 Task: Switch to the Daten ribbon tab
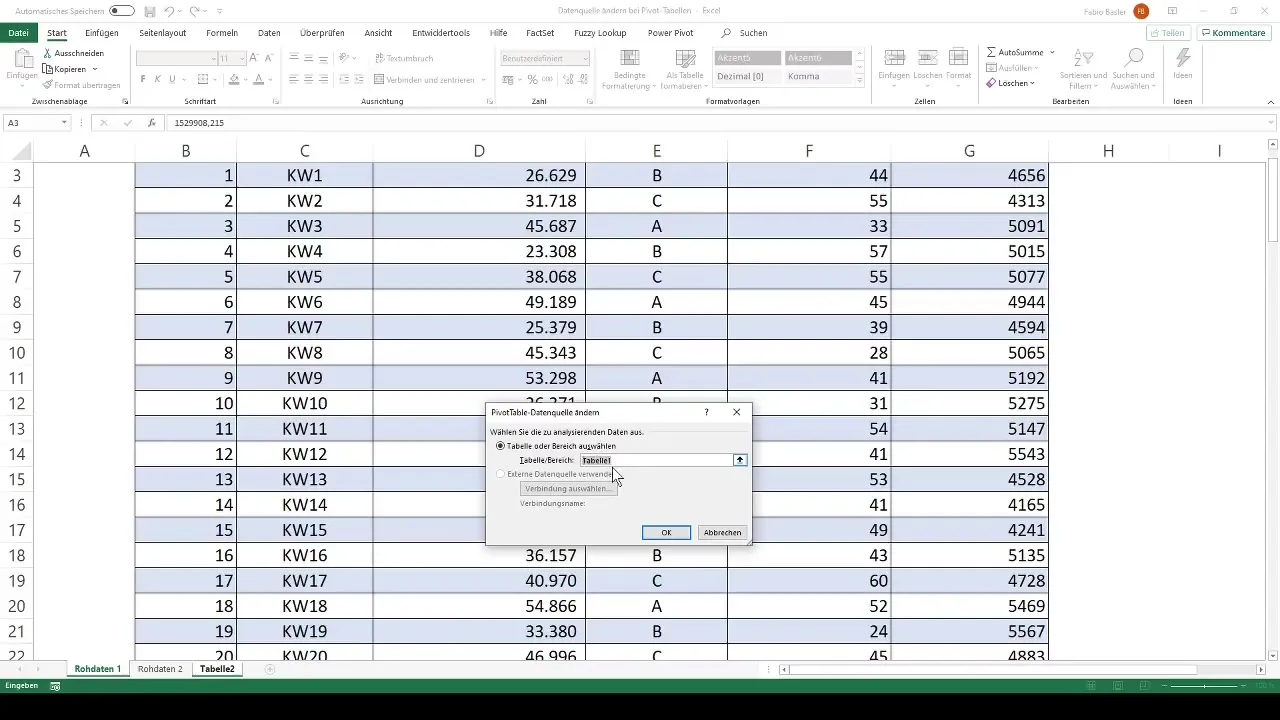coord(269,33)
